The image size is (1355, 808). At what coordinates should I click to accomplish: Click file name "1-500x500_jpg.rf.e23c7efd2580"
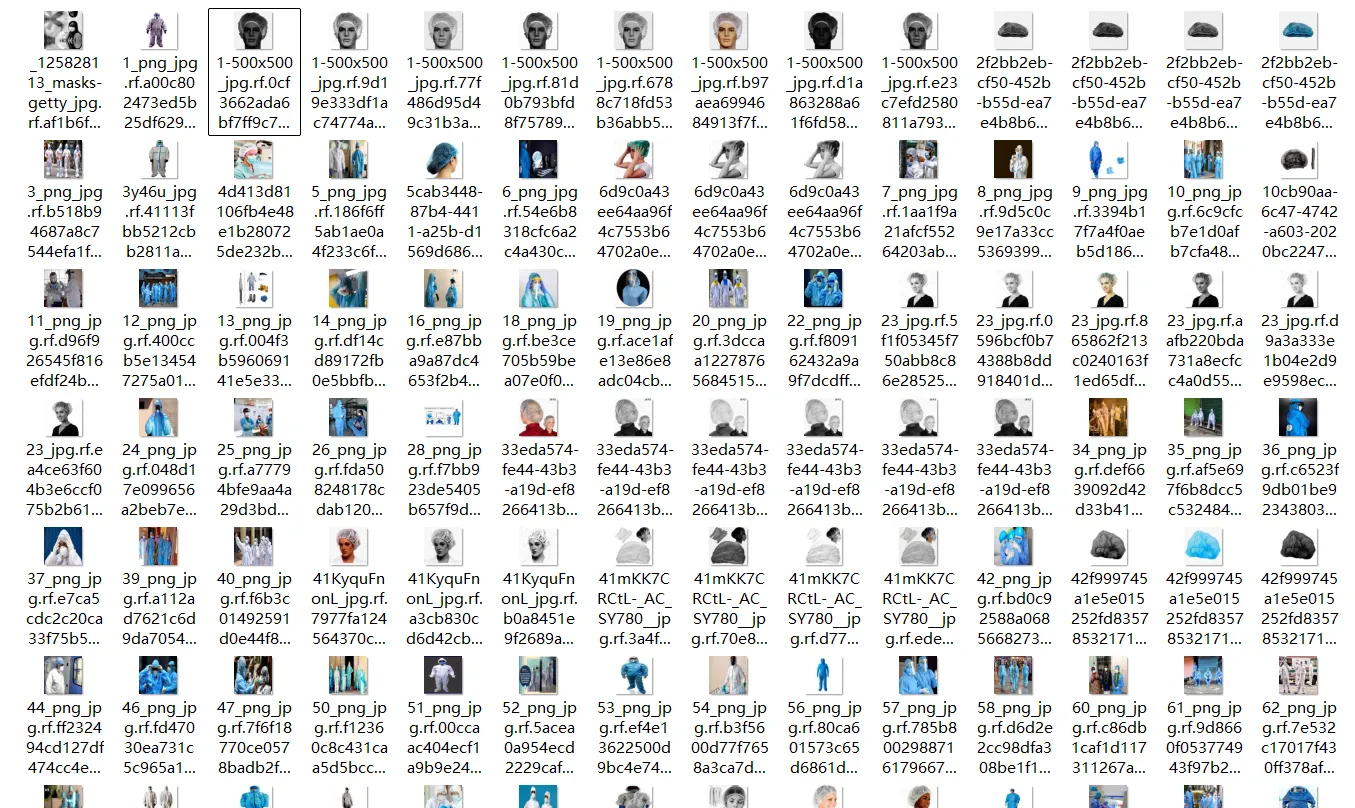(x=920, y=93)
